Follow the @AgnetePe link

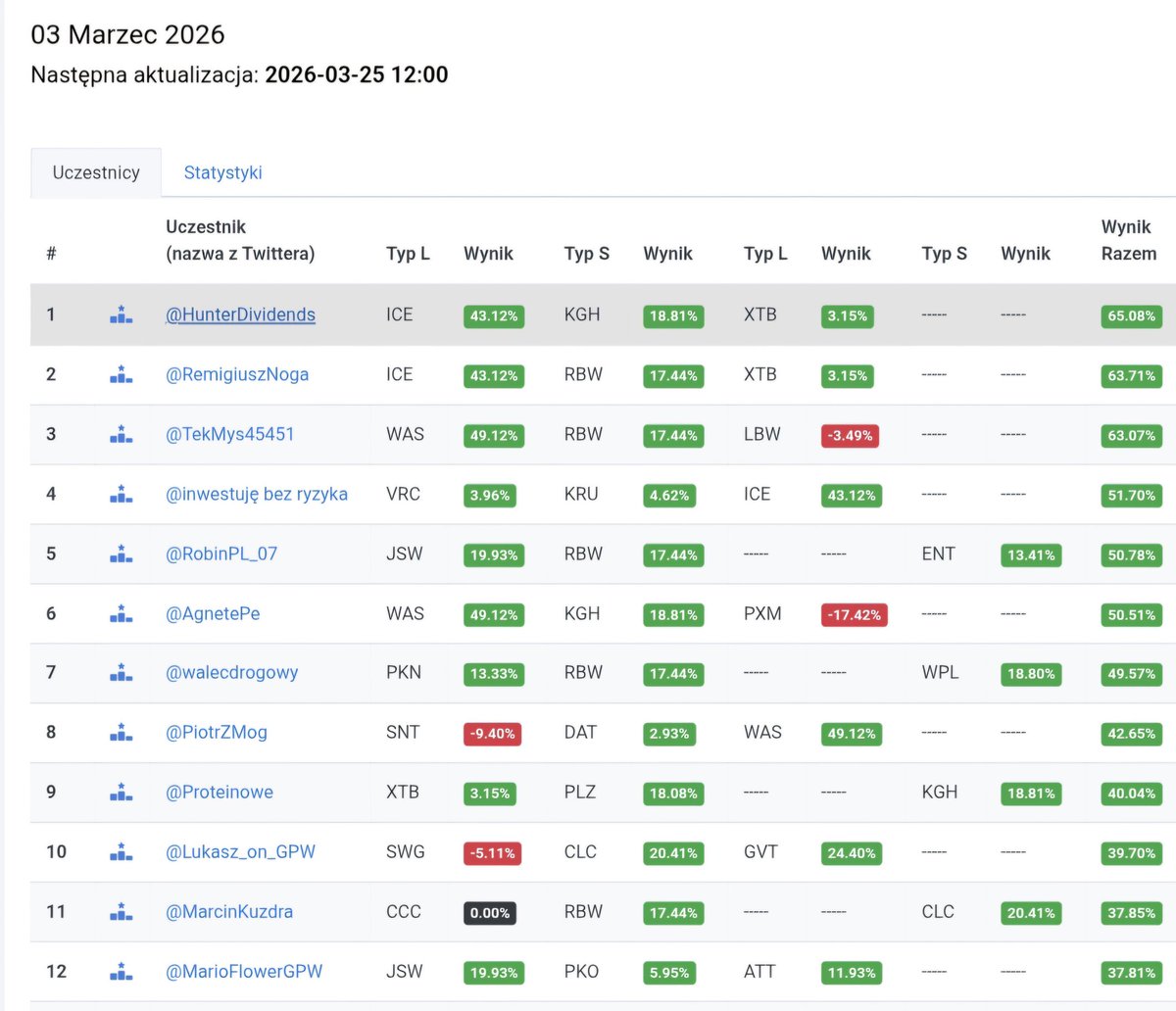[213, 613]
